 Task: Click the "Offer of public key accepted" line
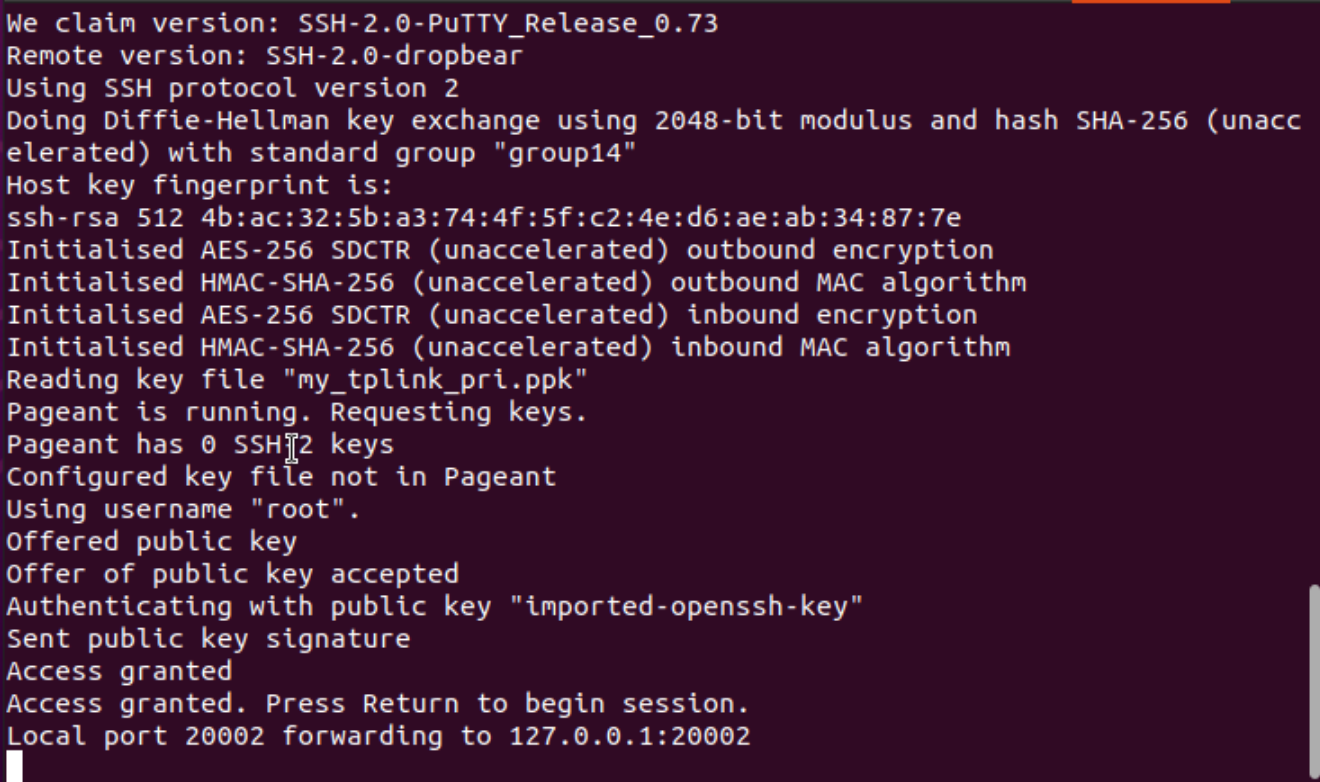tap(232, 574)
